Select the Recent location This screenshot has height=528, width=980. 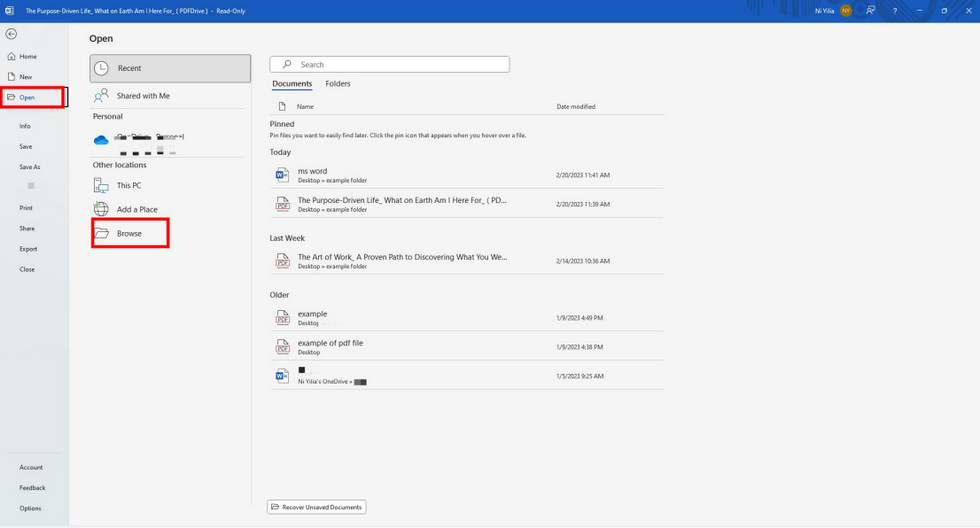point(170,68)
